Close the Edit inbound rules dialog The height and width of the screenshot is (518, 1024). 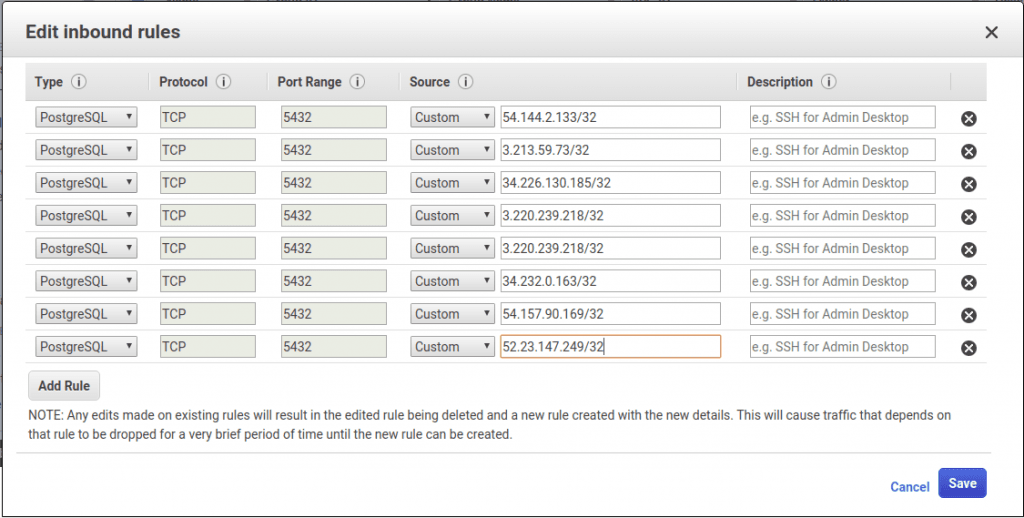pyautogui.click(x=991, y=32)
